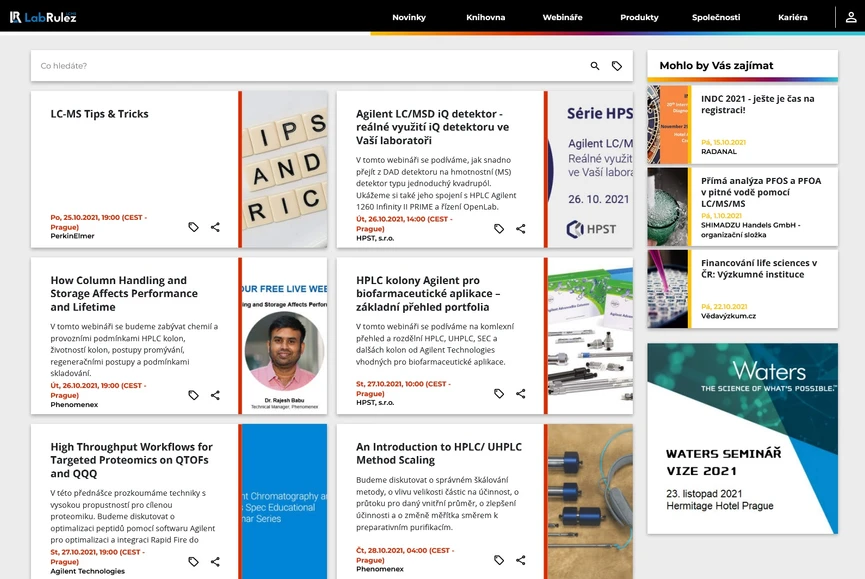Screen dimensions: 865x579
Task: Open the Knihovna menu
Action: point(485,17)
